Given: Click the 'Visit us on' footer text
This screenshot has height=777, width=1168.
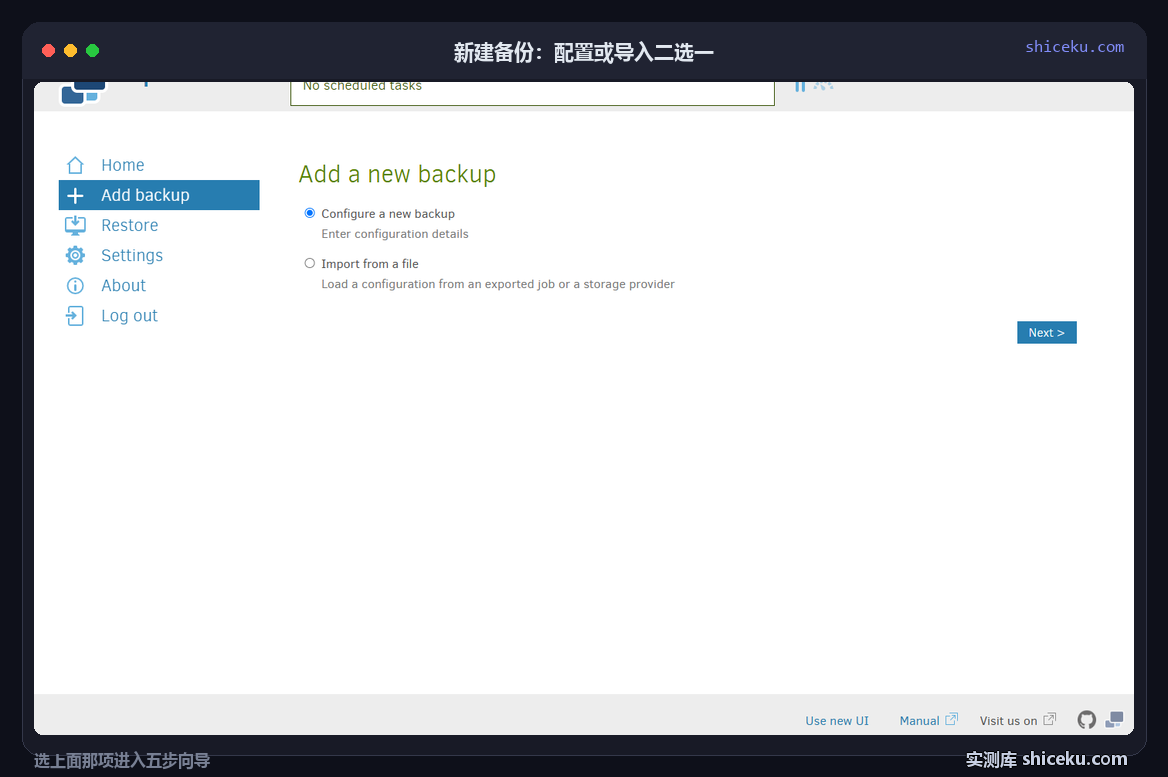Looking at the screenshot, I should pos(1008,720).
